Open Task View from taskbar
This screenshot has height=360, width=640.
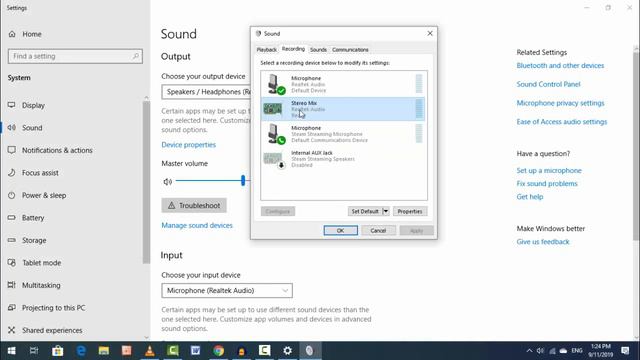34,351
